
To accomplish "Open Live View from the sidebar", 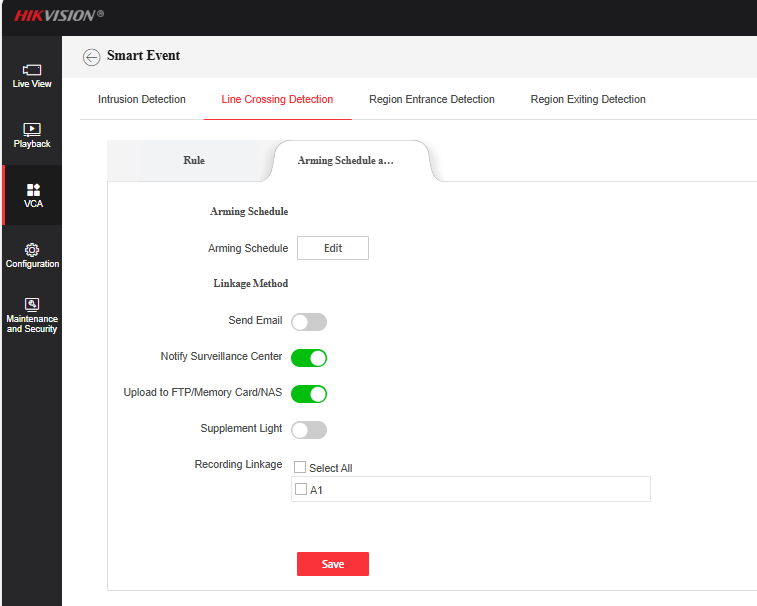I will [31, 75].
